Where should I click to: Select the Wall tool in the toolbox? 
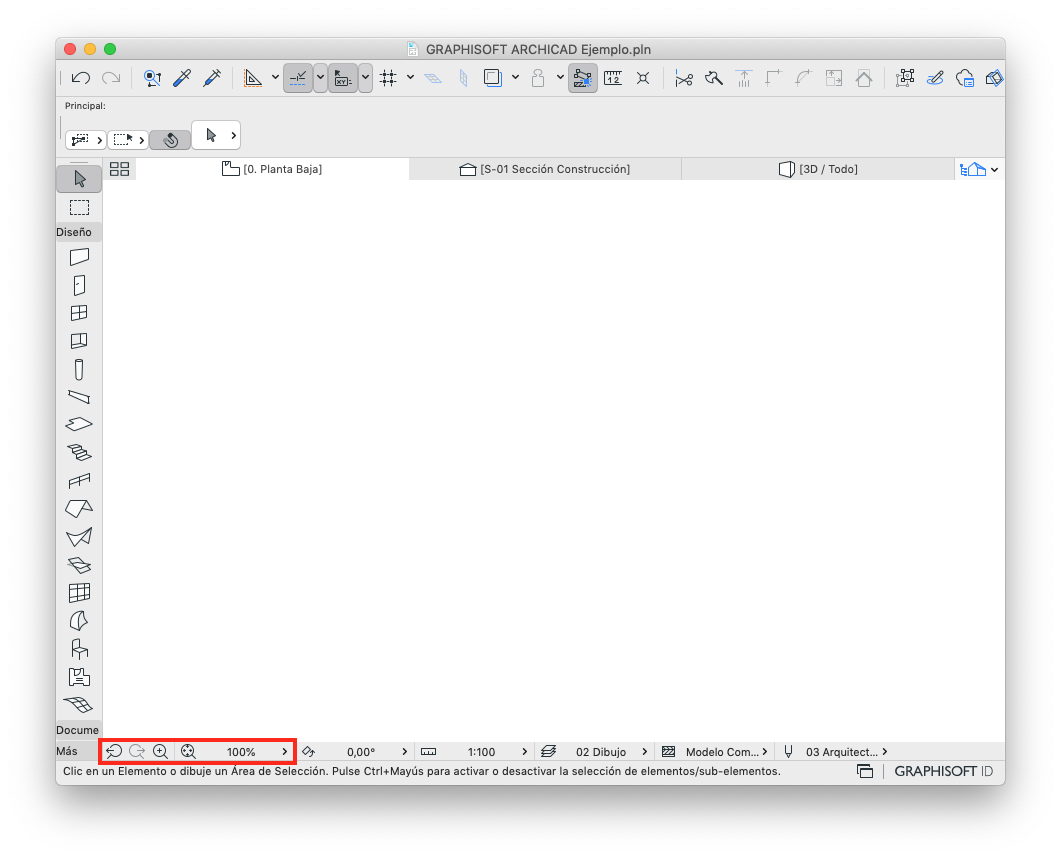pyautogui.click(x=79, y=257)
